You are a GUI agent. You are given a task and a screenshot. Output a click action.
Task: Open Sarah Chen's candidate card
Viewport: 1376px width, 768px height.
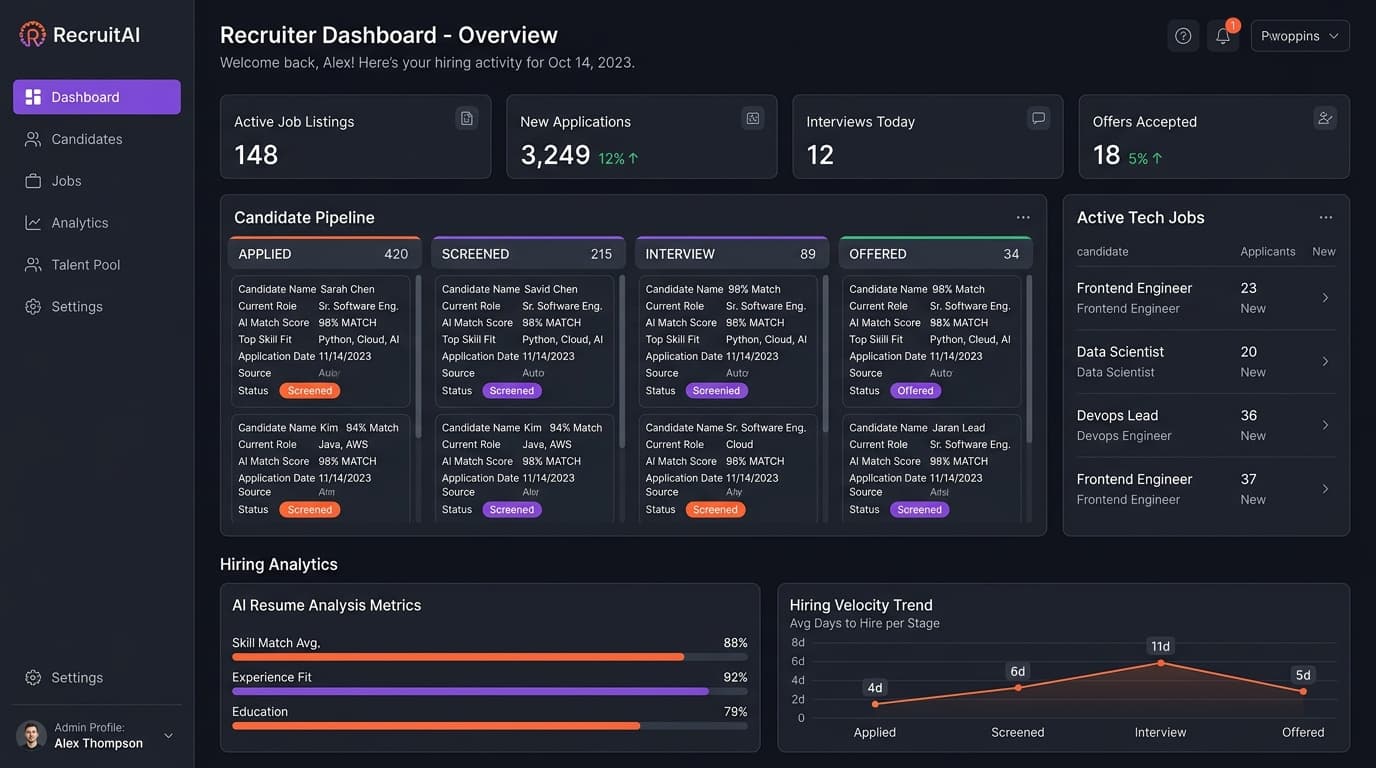coord(321,341)
